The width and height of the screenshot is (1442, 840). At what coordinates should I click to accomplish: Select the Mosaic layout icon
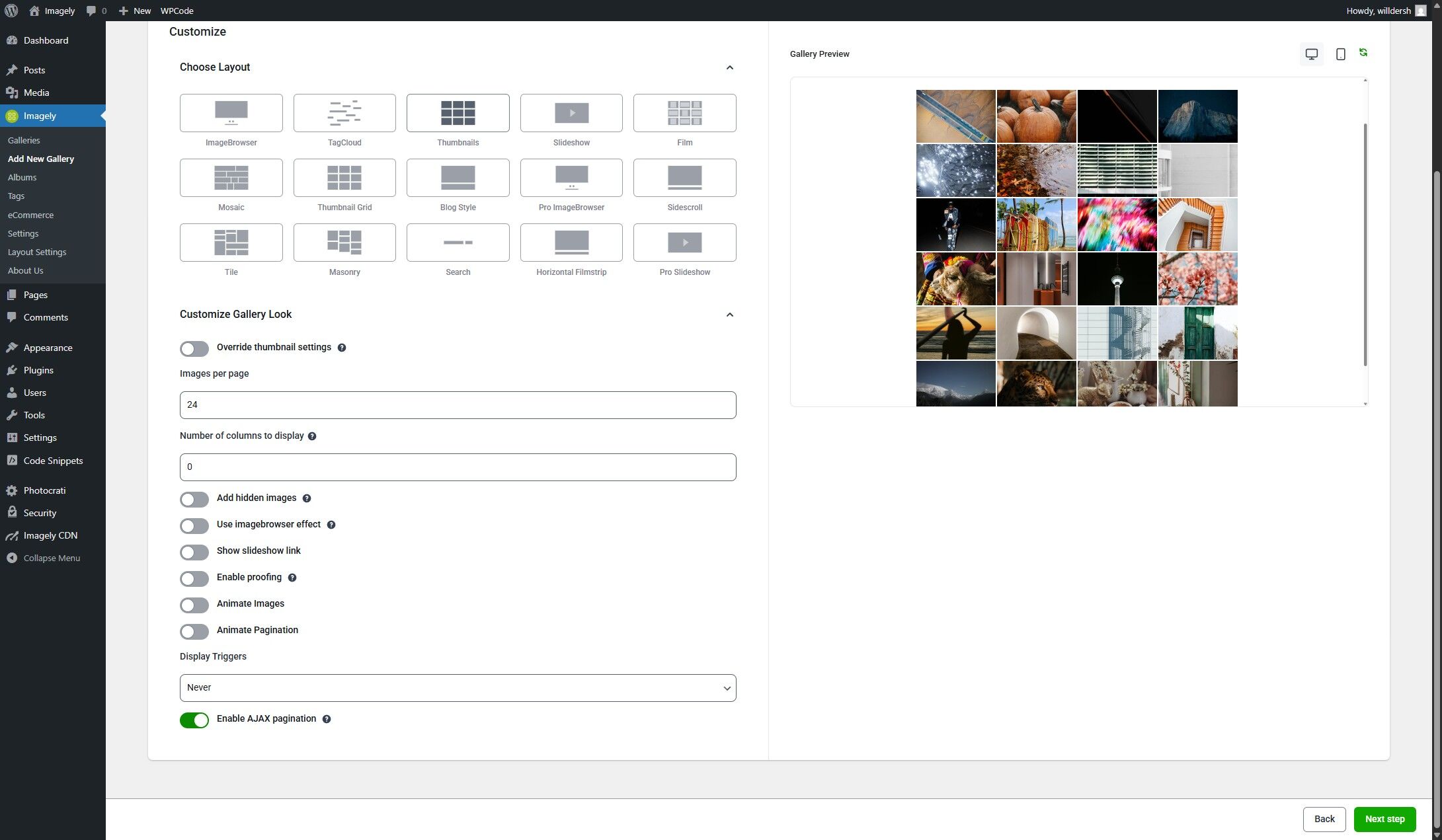[x=231, y=178]
